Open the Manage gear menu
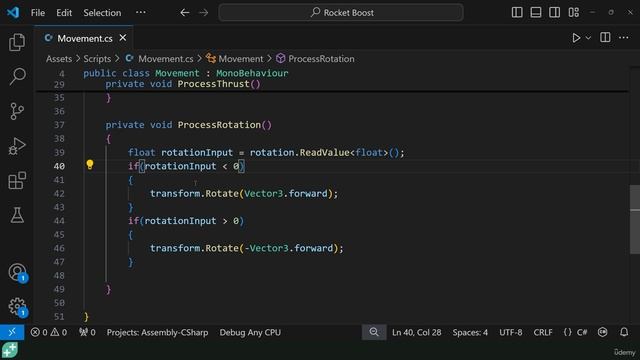This screenshot has width=640, height=360. 17,307
